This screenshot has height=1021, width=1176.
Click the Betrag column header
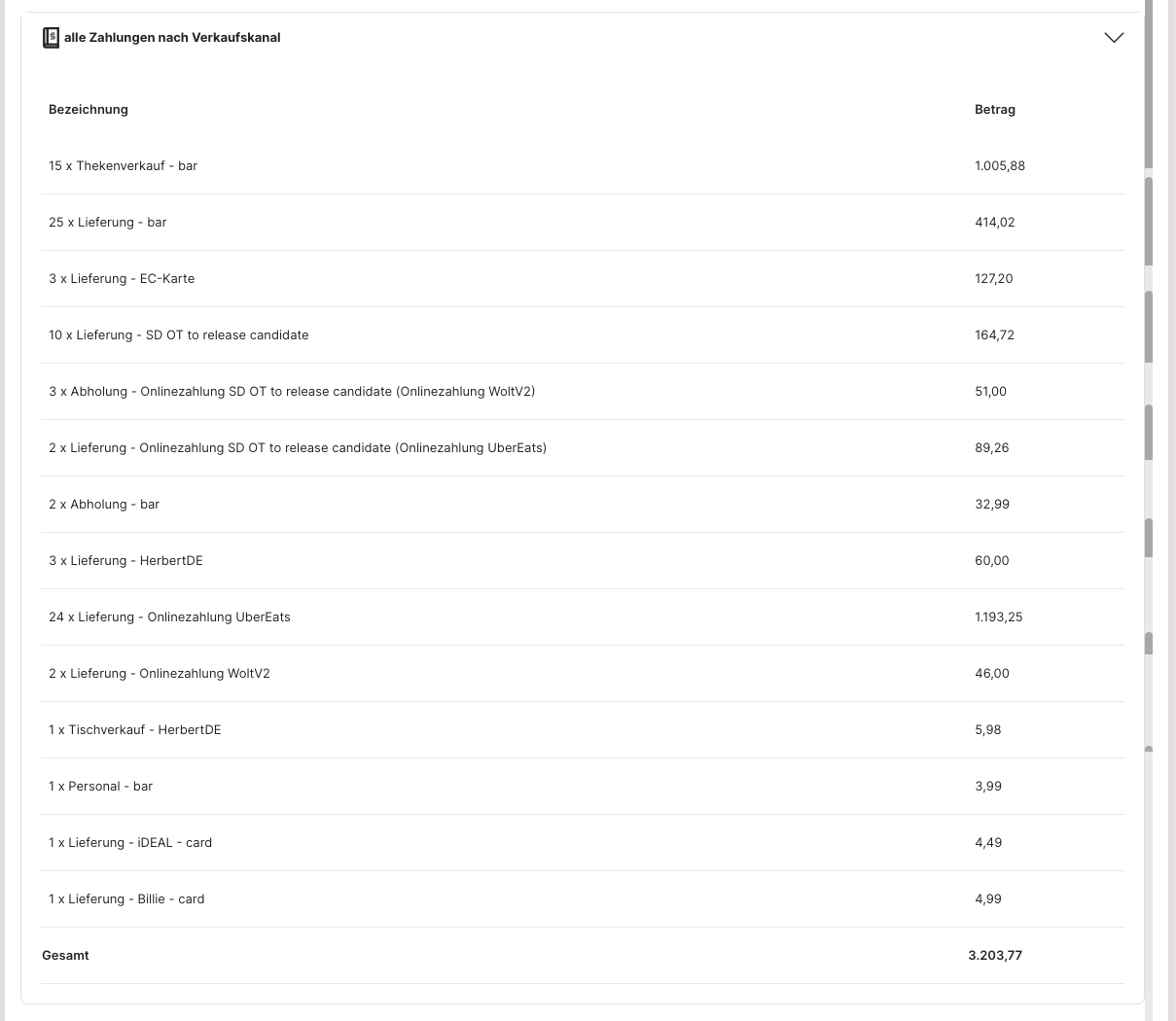coord(994,110)
